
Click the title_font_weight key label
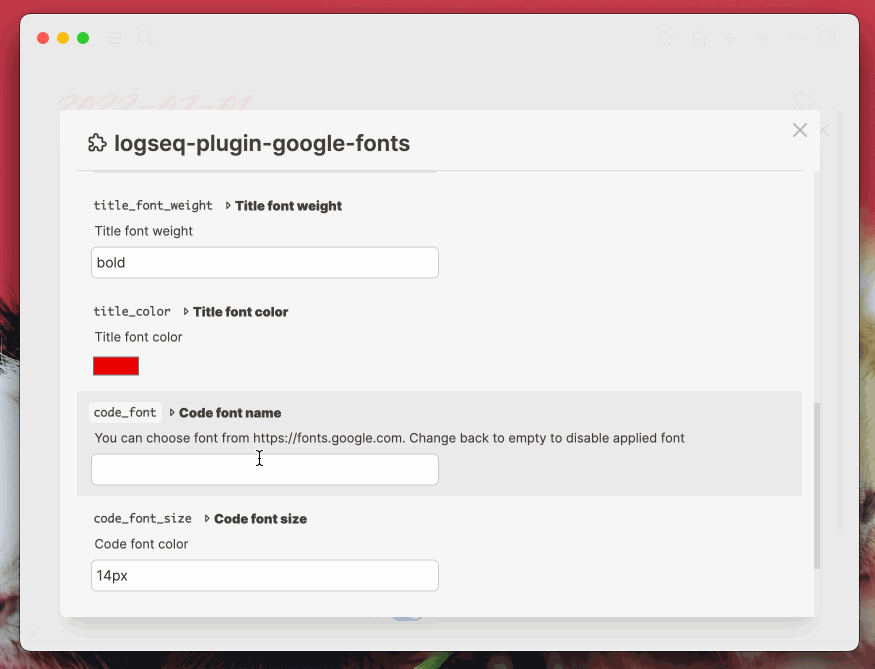point(153,206)
